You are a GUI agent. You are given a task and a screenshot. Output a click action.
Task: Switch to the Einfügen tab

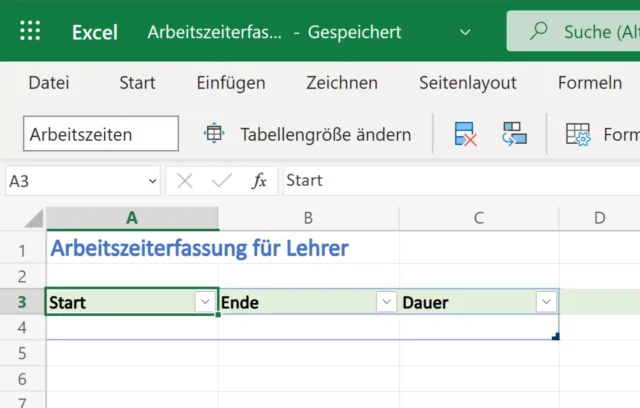point(231,83)
